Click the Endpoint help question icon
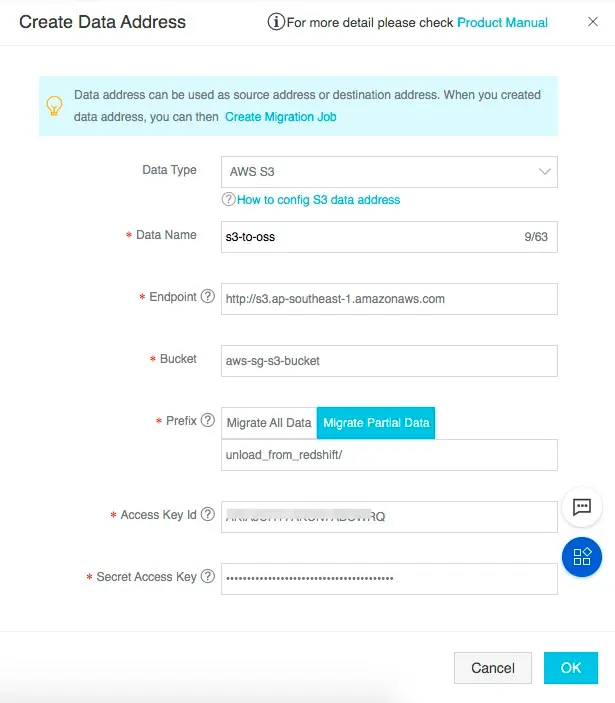This screenshot has height=703, width=615. 208,297
